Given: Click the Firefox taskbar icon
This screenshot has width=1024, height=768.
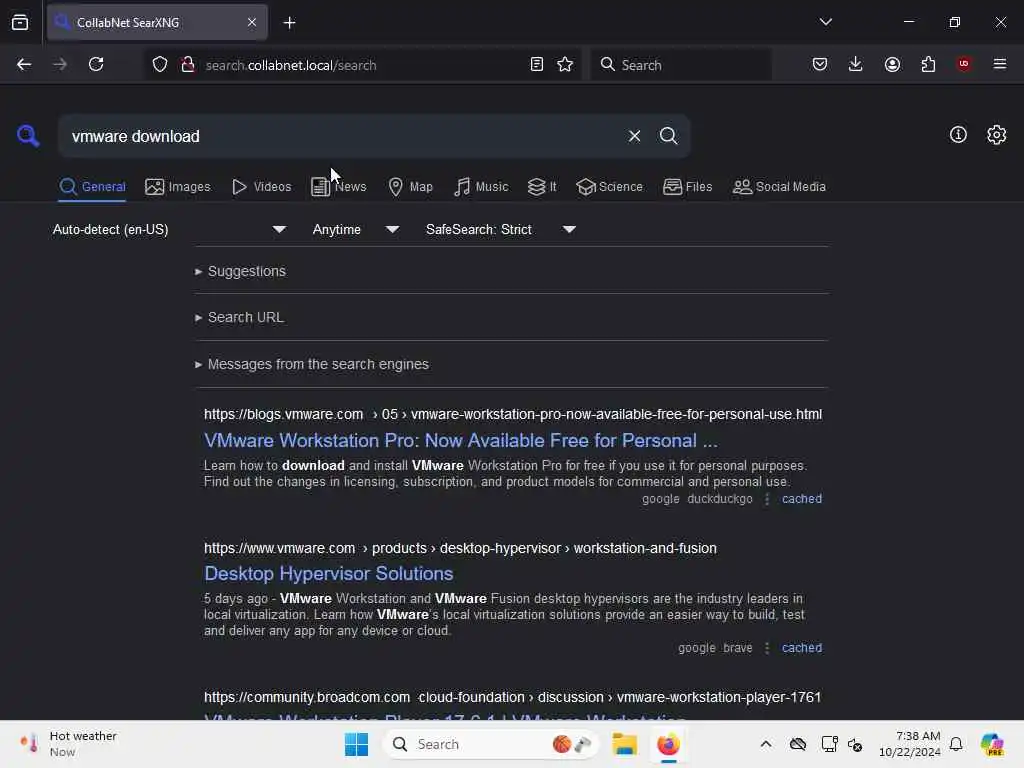Looking at the screenshot, I should coord(668,744).
